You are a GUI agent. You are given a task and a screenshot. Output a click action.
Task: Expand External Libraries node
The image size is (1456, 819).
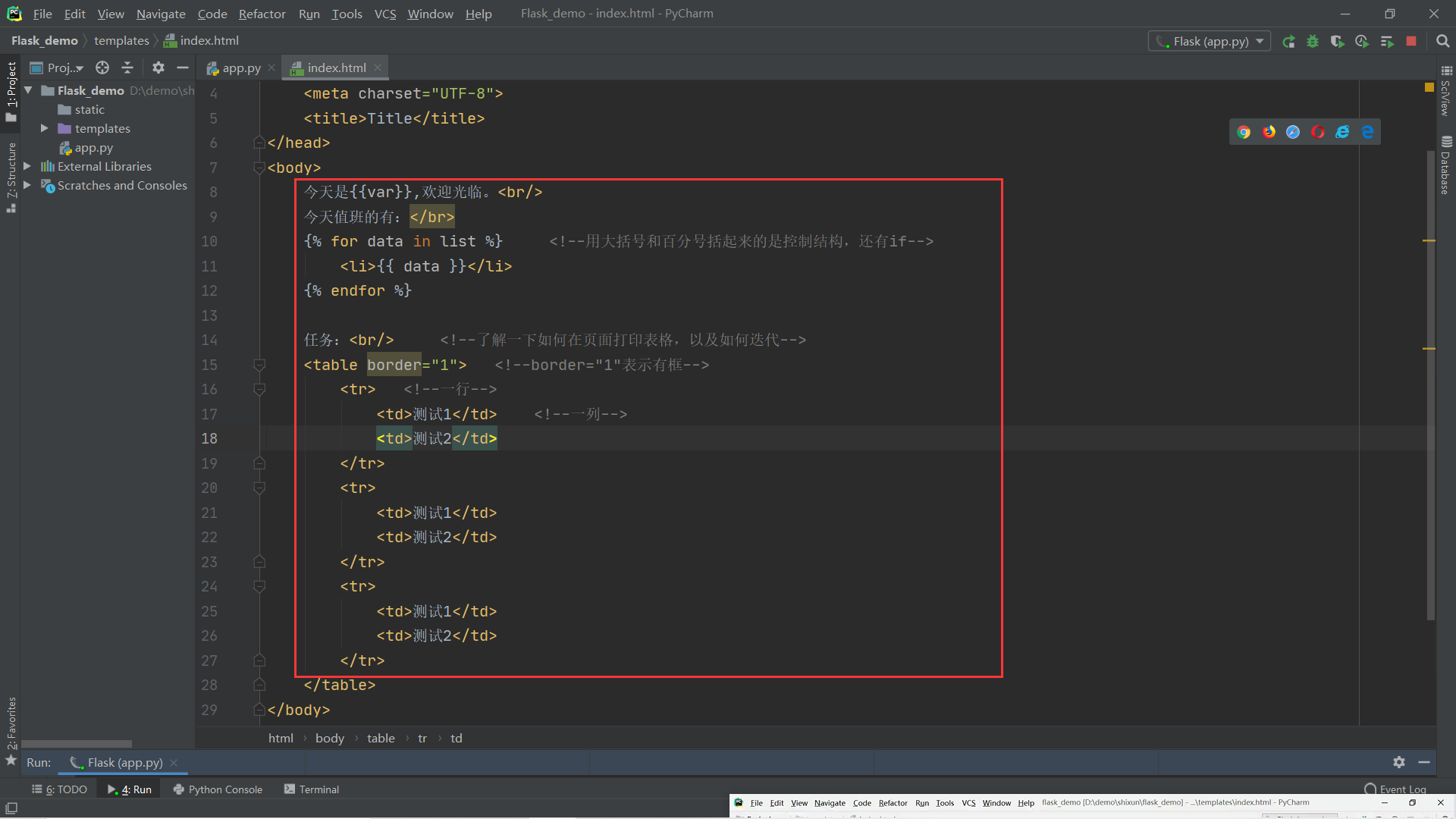[x=27, y=166]
